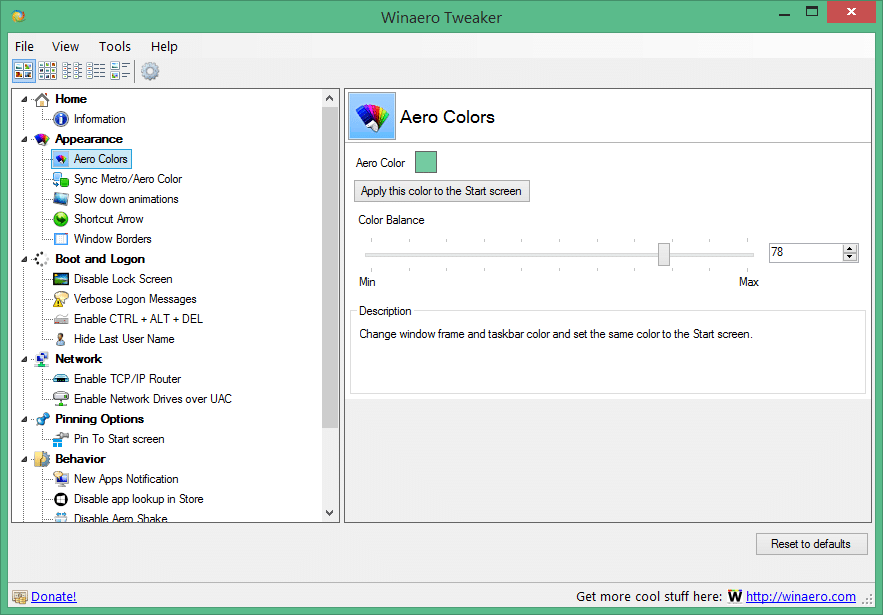This screenshot has height=615, width=883.
Task: Click the Color Balance slider thumb
Action: tap(664, 255)
